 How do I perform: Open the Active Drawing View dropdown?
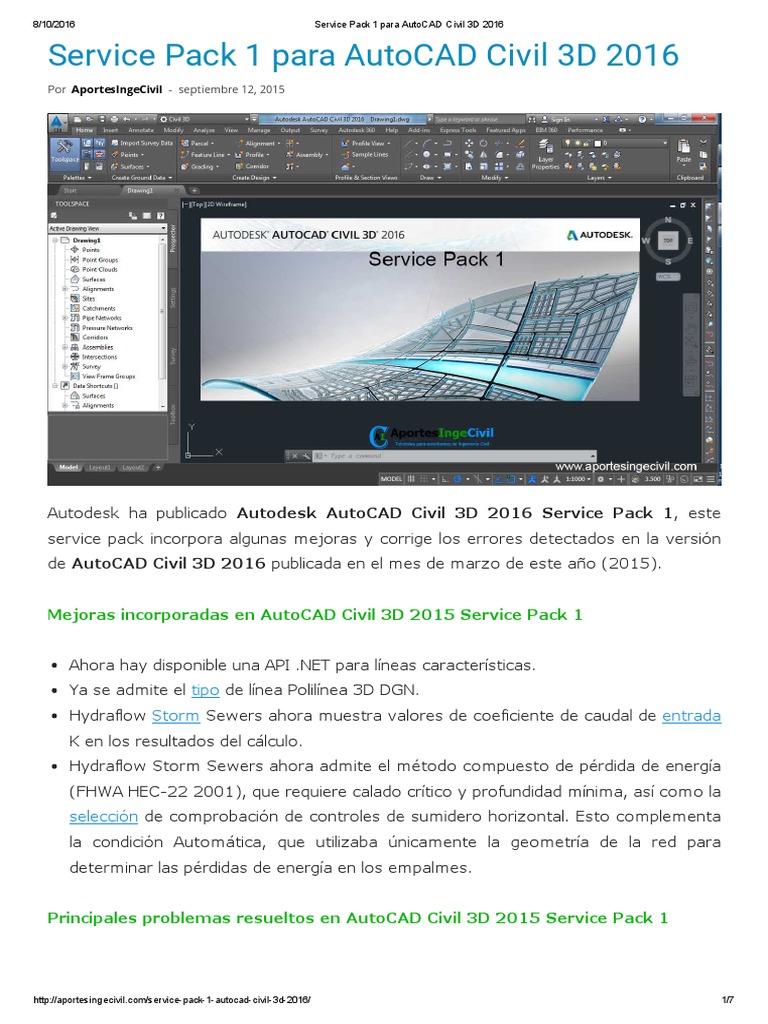(108, 229)
